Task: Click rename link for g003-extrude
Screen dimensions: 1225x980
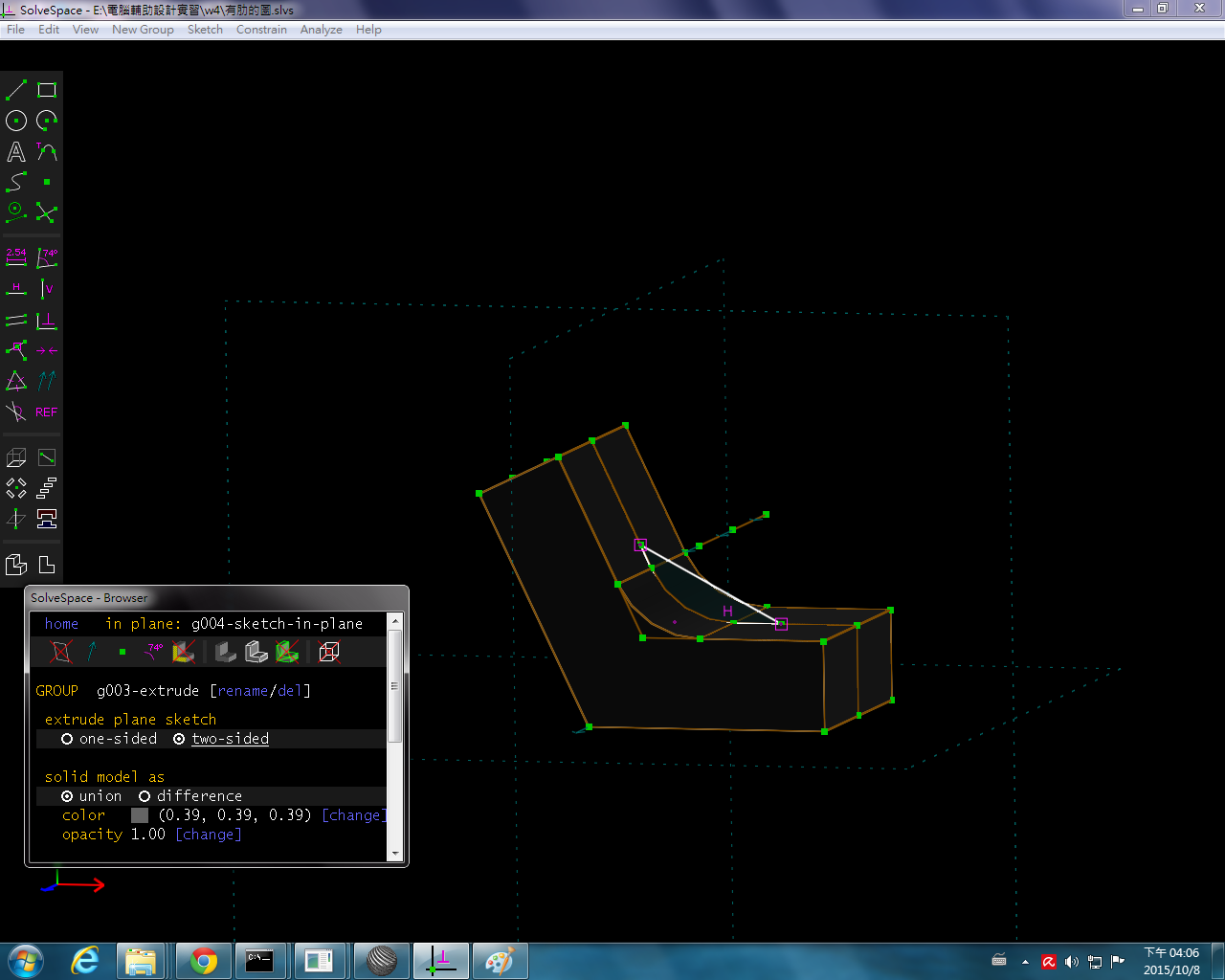Action: coord(244,691)
